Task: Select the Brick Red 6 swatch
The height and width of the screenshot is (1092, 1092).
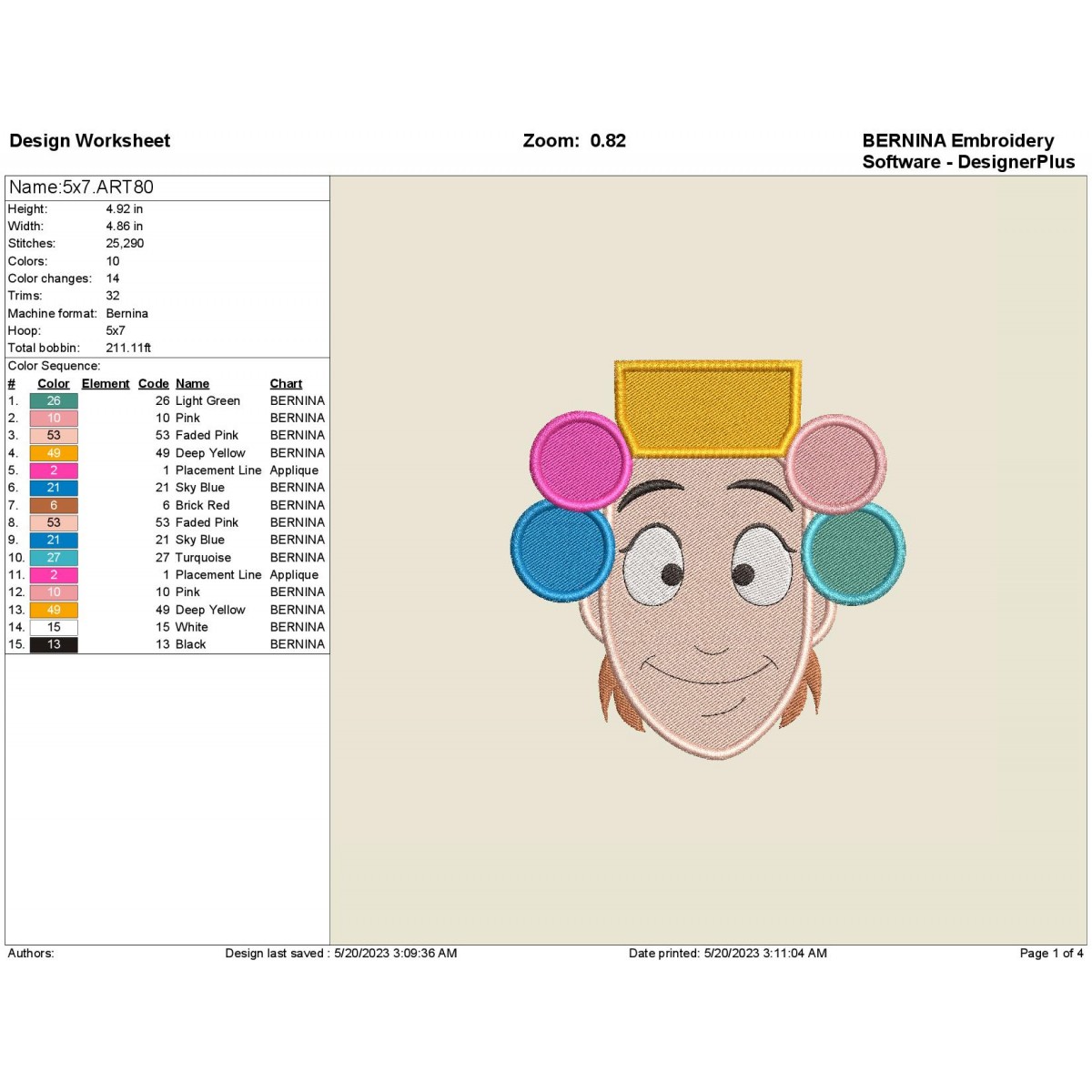Action: click(x=54, y=506)
